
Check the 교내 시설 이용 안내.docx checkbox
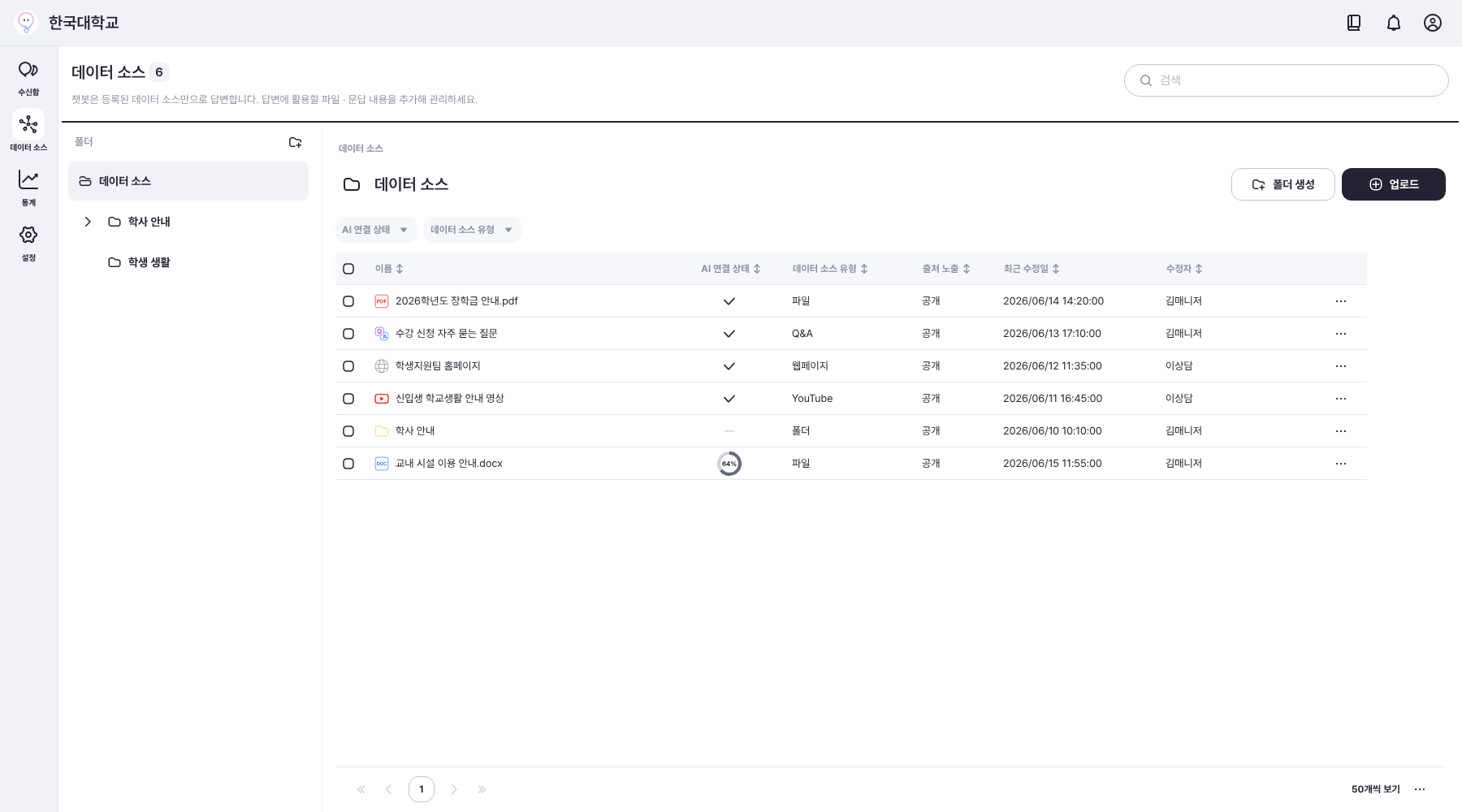tap(348, 464)
